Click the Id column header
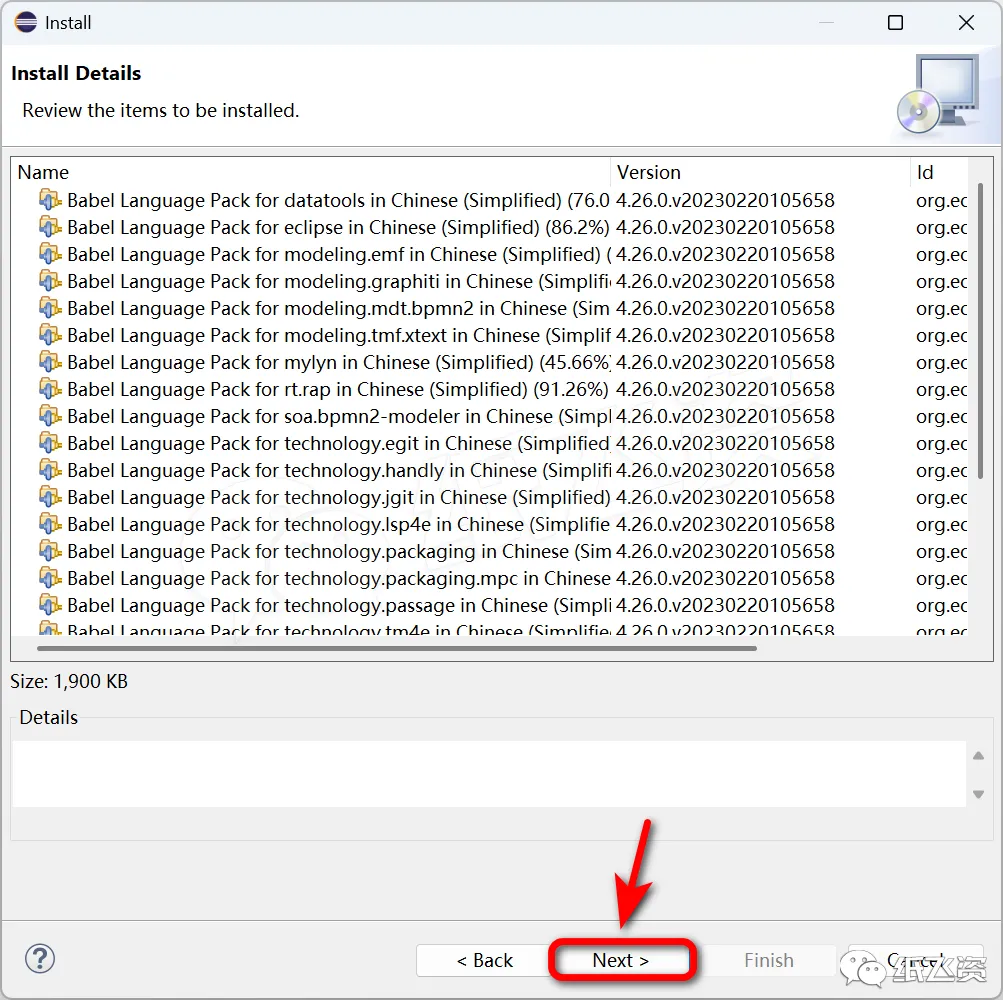This screenshot has height=1000, width=1003. pyautogui.click(x=939, y=172)
